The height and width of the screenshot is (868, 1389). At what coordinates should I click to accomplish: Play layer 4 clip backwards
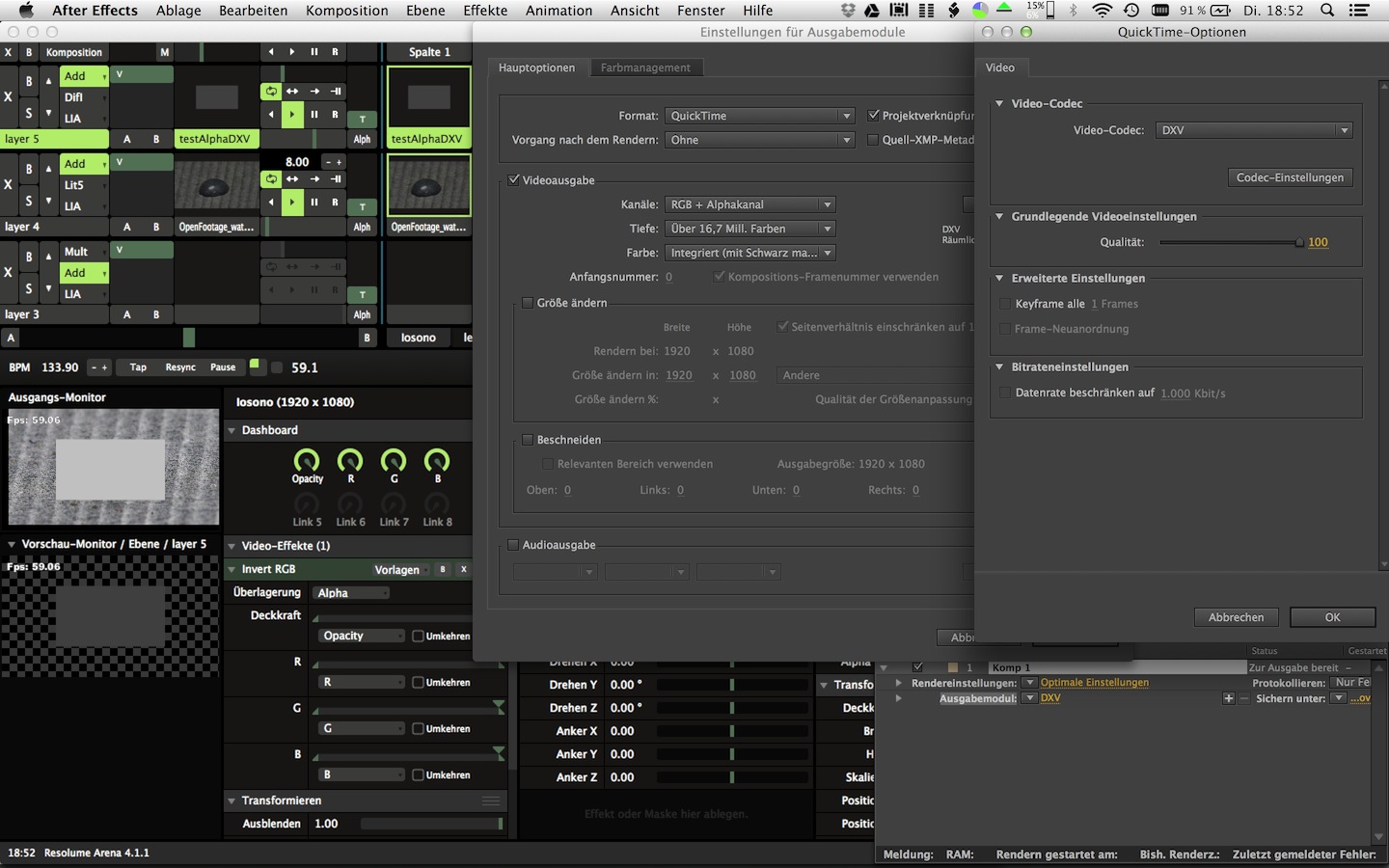coord(271,203)
